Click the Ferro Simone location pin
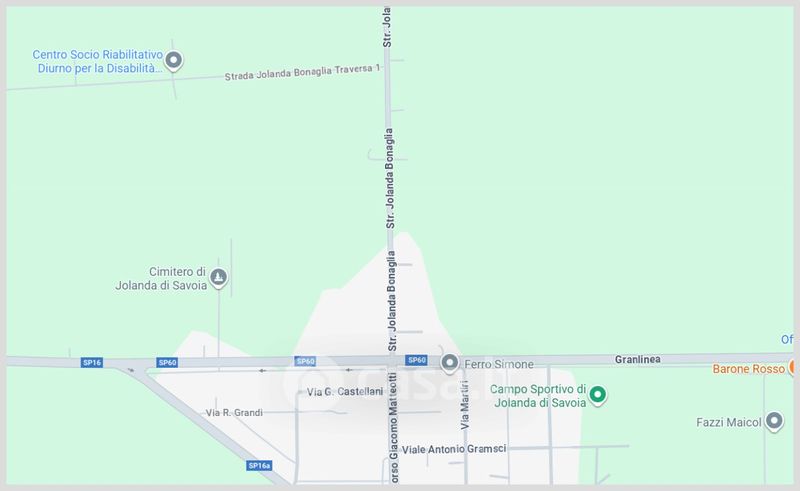 (x=449, y=363)
